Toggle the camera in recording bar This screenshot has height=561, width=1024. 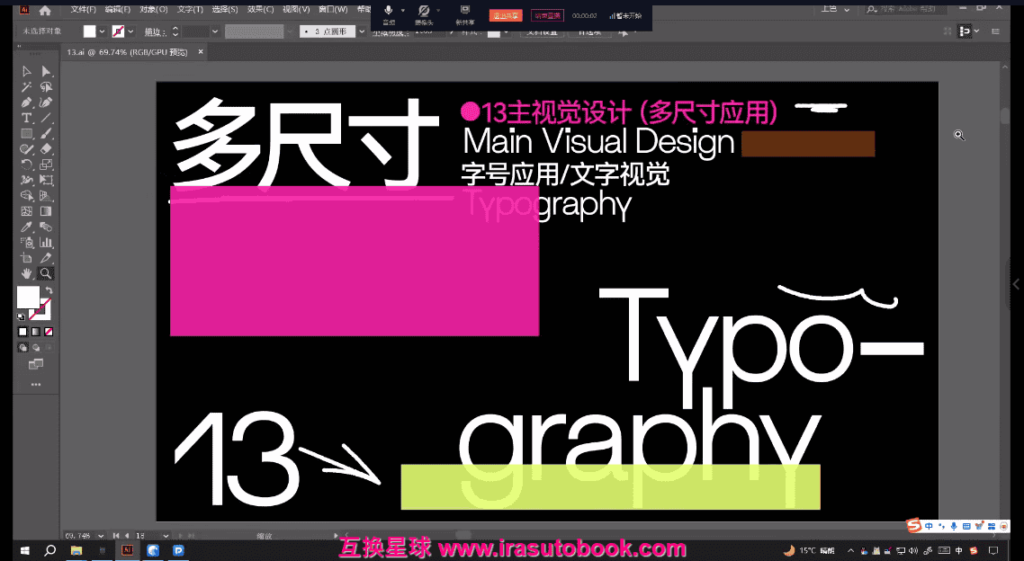point(424,11)
